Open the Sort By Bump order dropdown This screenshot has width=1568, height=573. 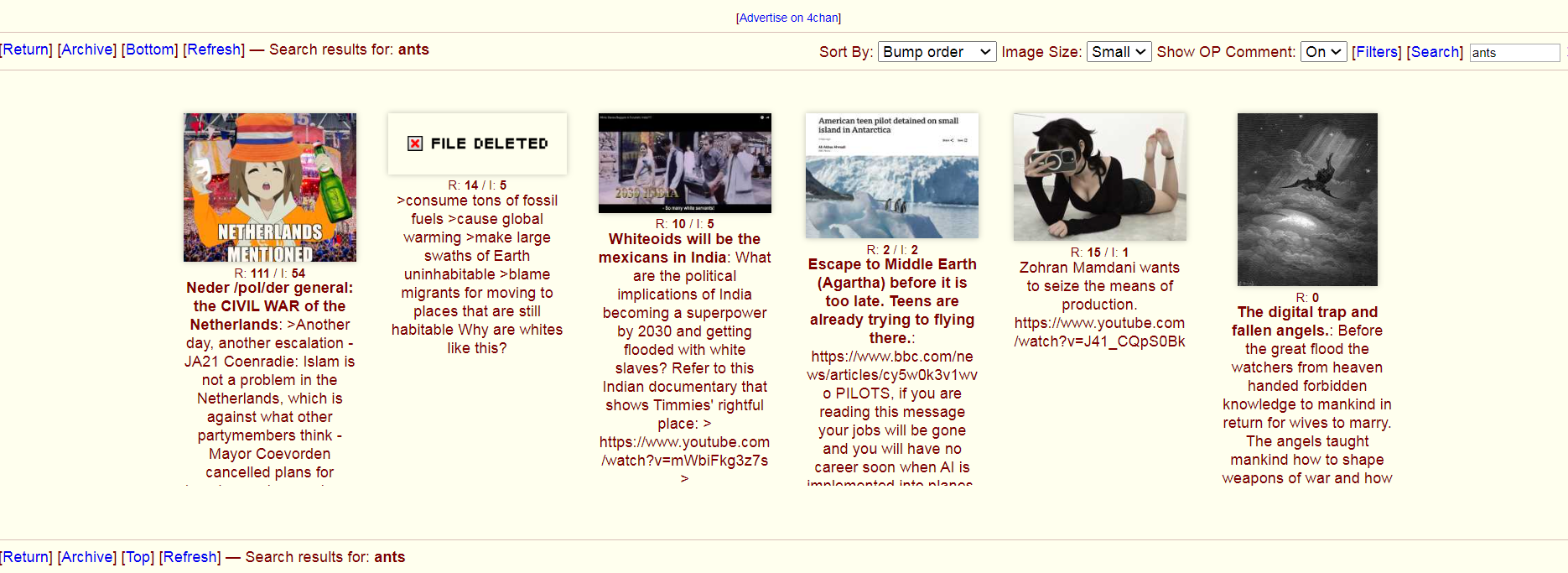[937, 52]
